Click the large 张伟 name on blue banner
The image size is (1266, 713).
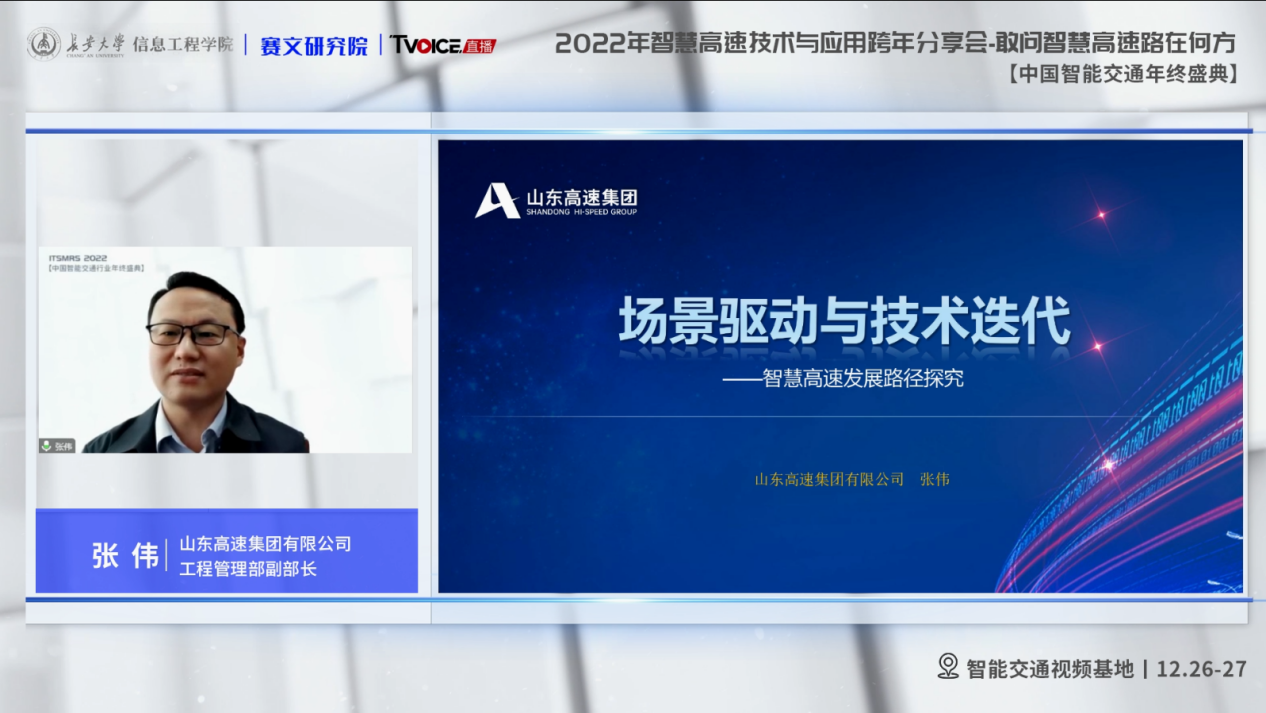point(125,556)
